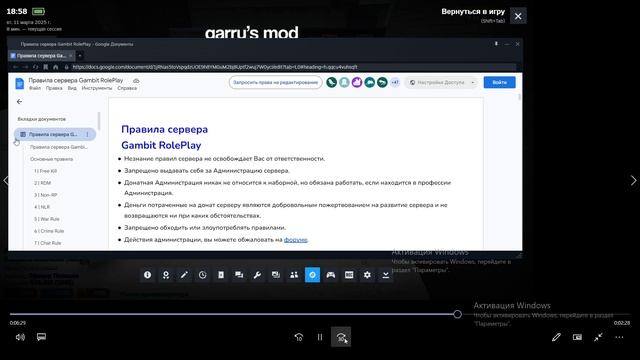640x360 pixels.
Task: Open the subtitles and captions icon
Action: 41,337
